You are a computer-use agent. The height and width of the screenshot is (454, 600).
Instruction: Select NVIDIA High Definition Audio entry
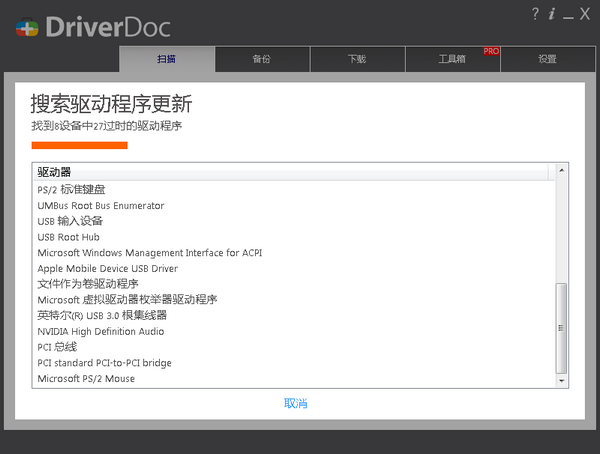click(x=101, y=331)
